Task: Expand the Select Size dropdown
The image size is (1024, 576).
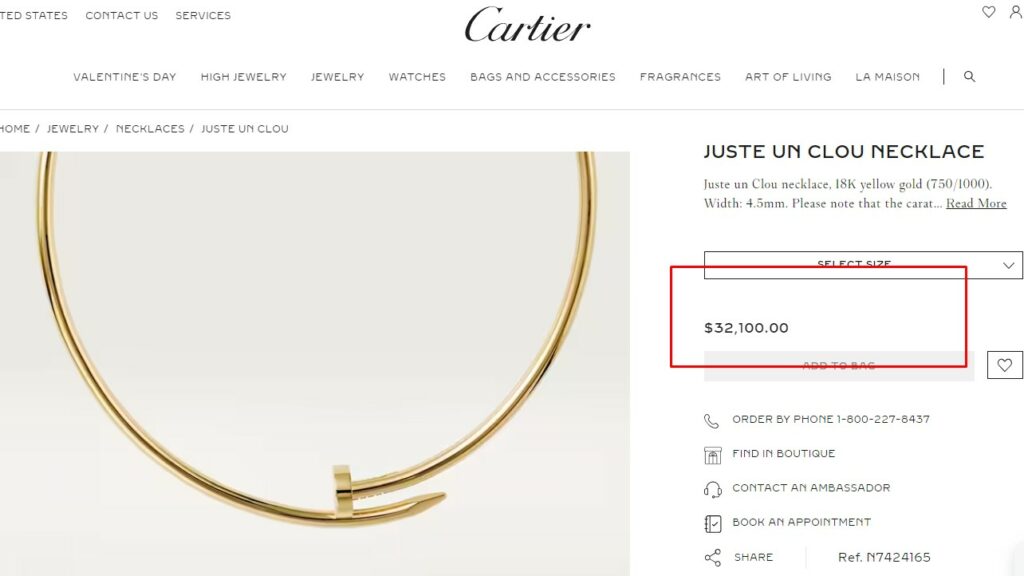Action: coord(863,265)
